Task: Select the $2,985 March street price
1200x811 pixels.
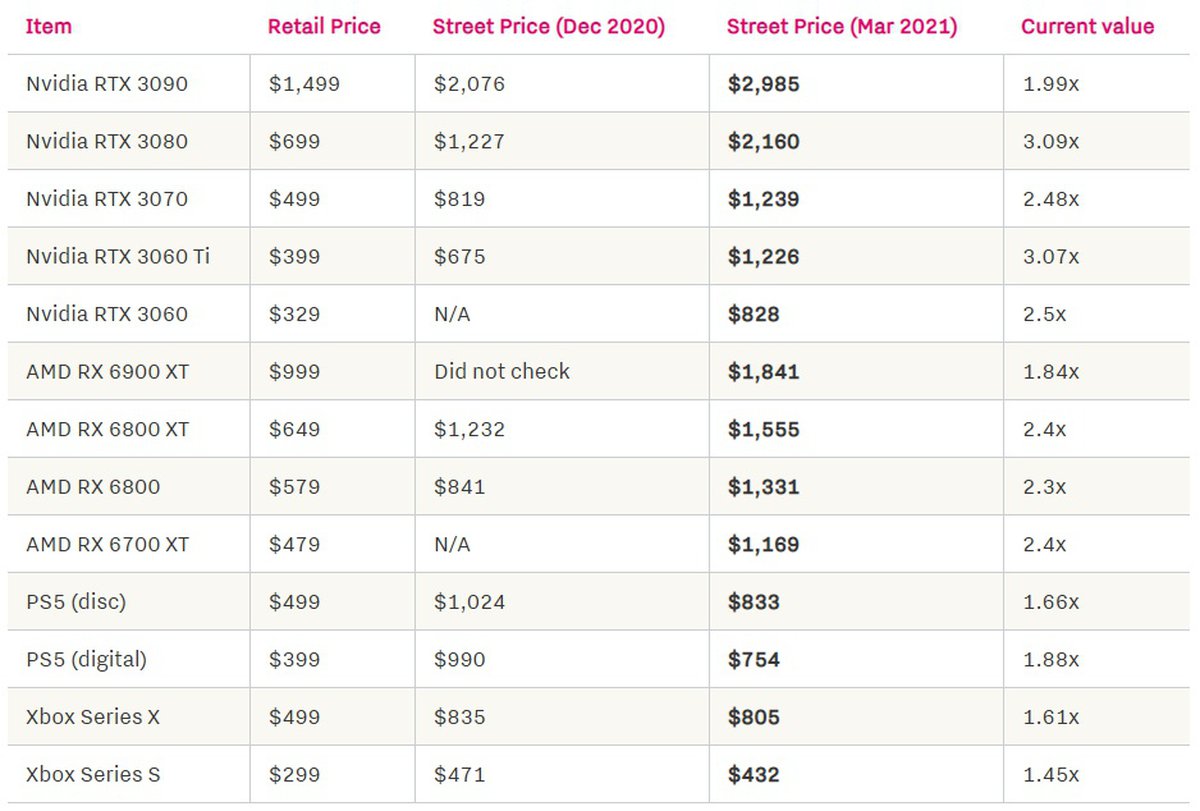Action: [x=764, y=84]
